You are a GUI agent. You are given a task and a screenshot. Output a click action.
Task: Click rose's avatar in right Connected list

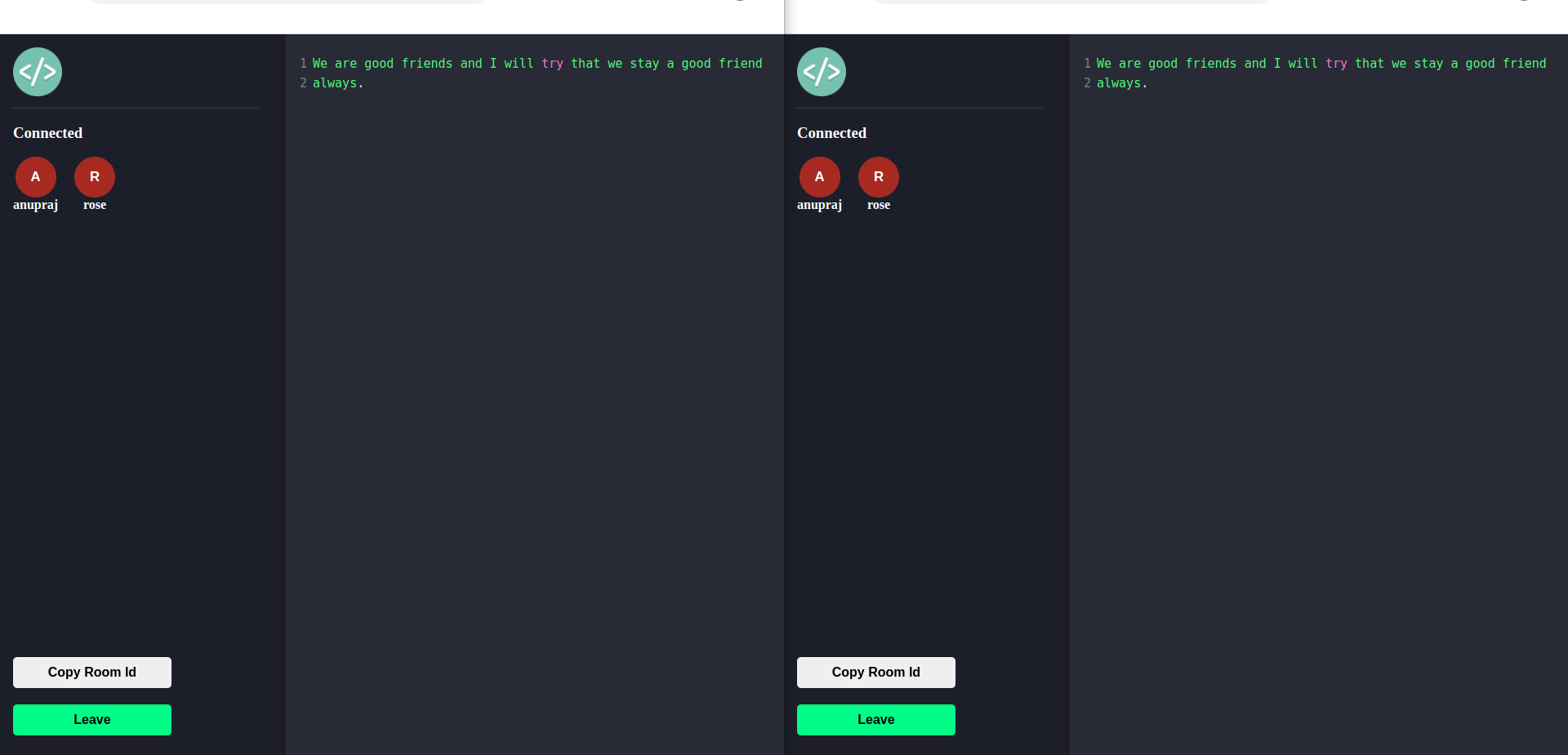879,176
